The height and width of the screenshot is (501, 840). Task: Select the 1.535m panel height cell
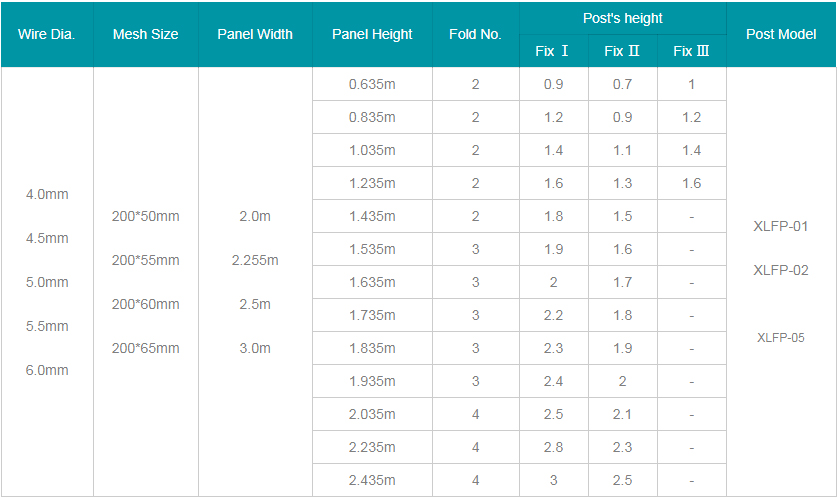click(372, 249)
